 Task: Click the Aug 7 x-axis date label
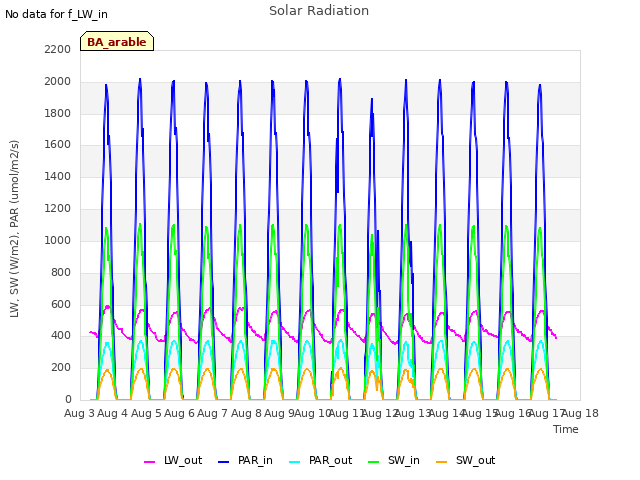(x=213, y=413)
